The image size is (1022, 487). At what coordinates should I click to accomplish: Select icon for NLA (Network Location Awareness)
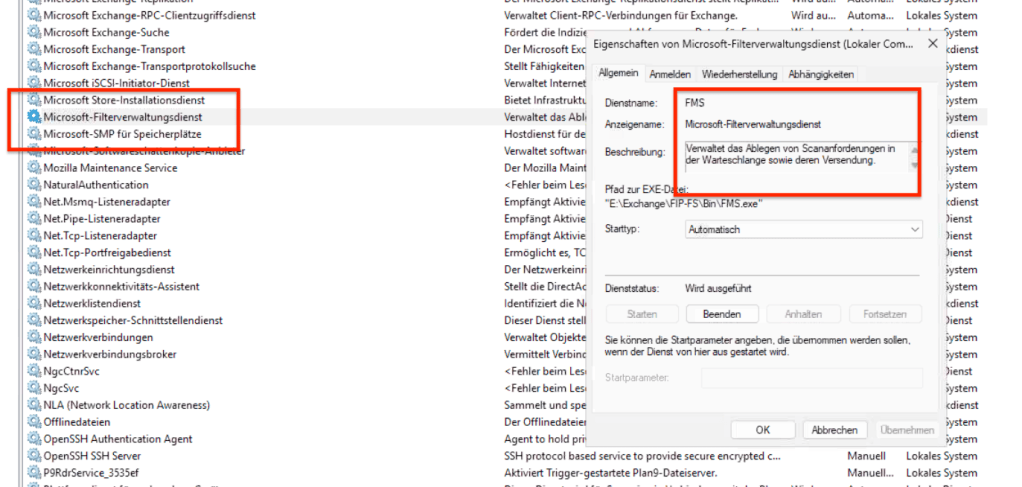pos(35,405)
